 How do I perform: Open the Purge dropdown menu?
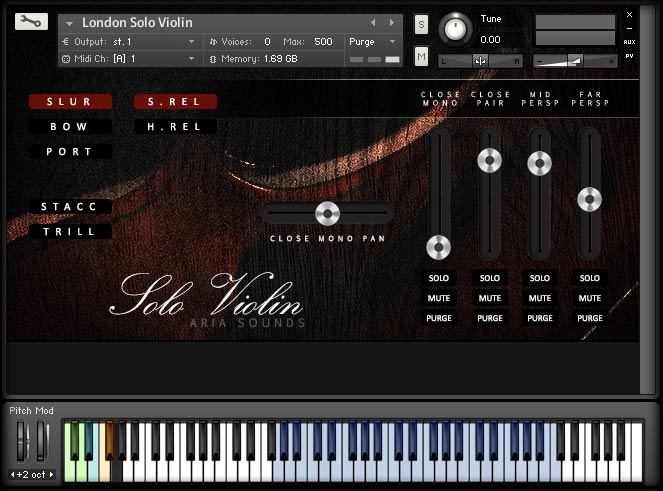point(373,41)
